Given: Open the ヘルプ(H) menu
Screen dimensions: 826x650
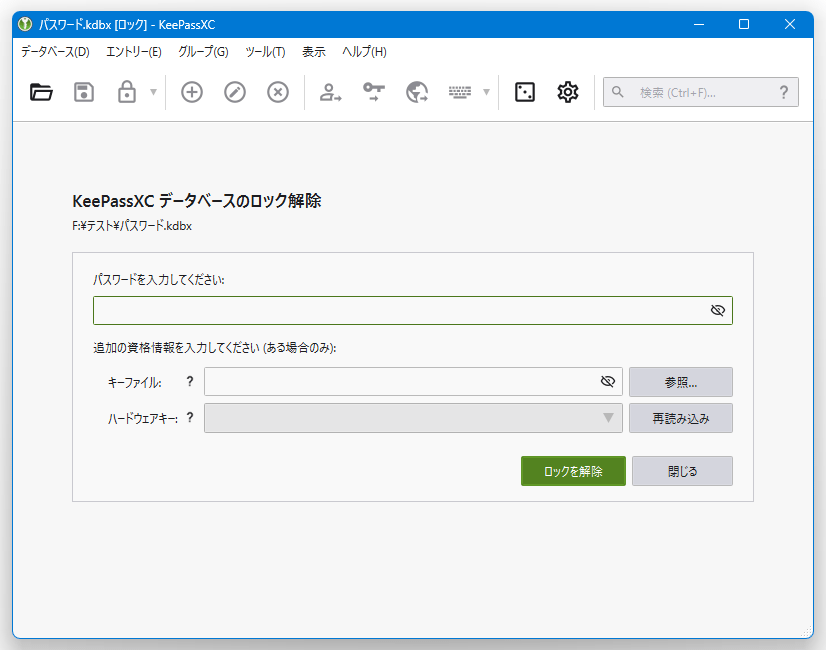Looking at the screenshot, I should (x=365, y=52).
